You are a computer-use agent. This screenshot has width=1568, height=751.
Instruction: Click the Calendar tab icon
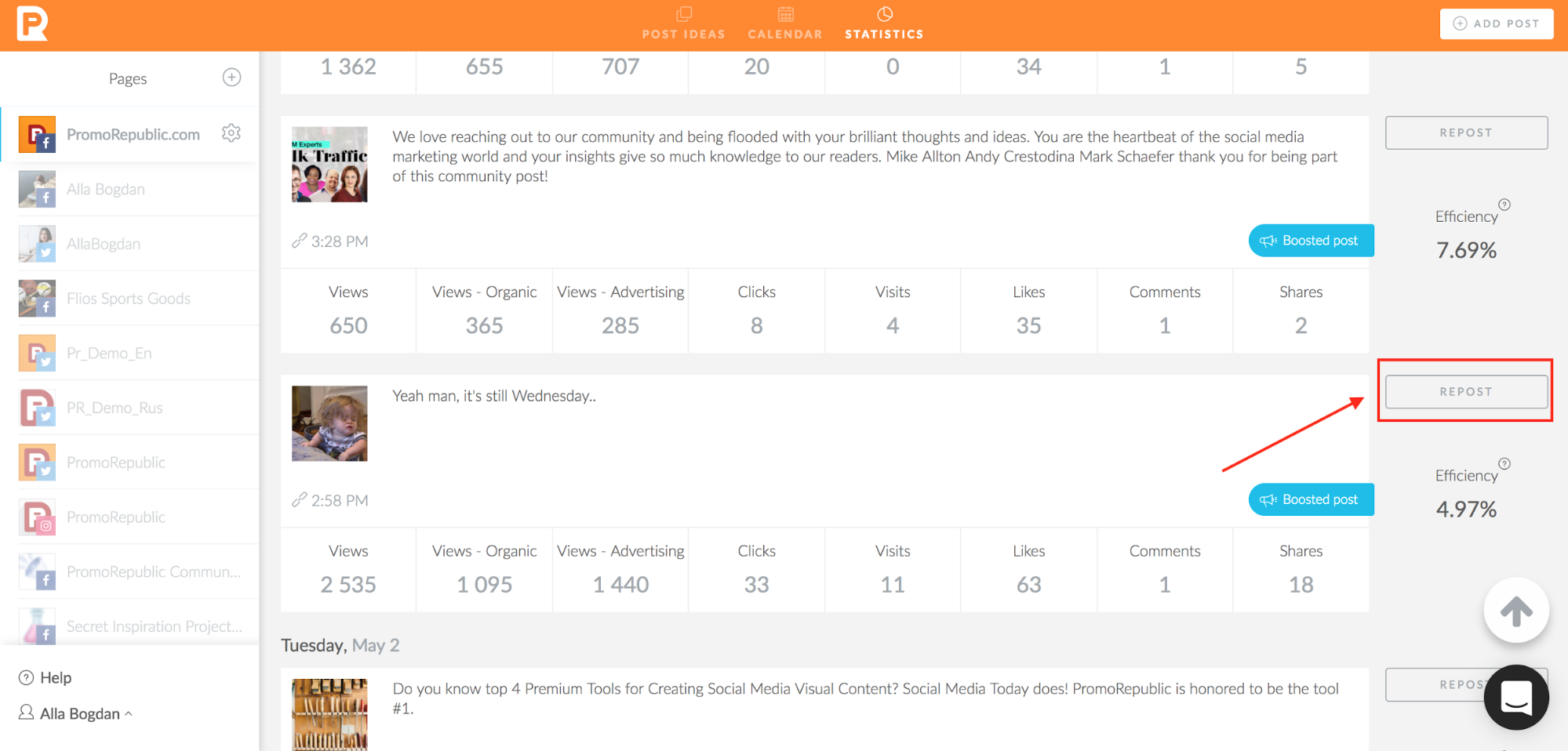pyautogui.click(x=785, y=14)
